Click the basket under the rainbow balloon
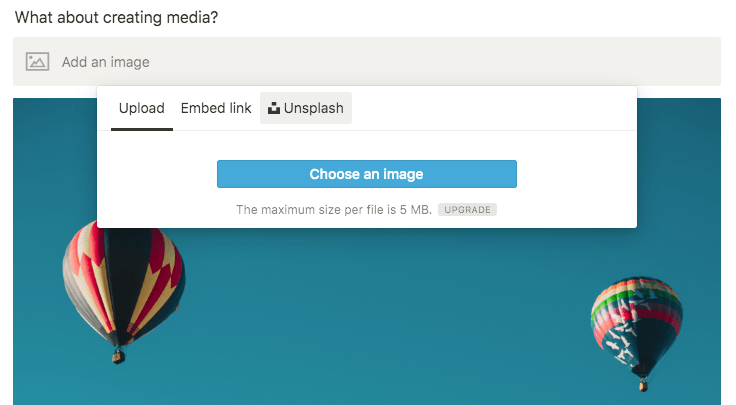 point(643,386)
